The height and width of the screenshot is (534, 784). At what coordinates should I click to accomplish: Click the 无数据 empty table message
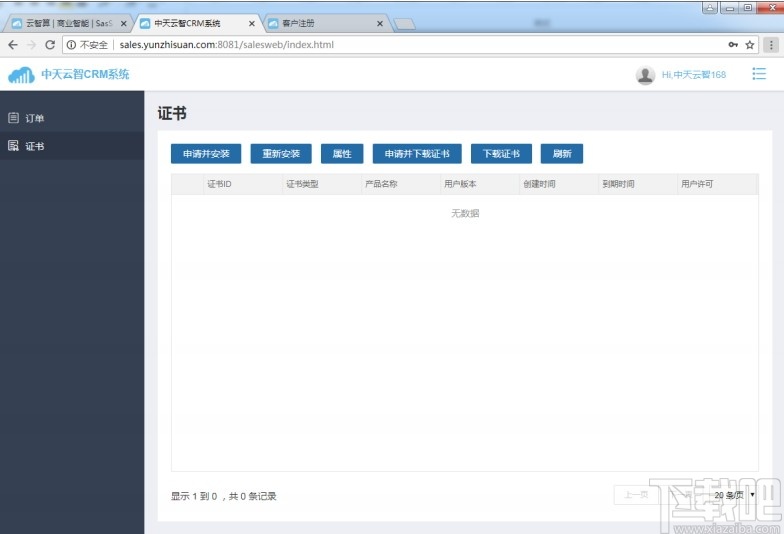(x=465, y=214)
